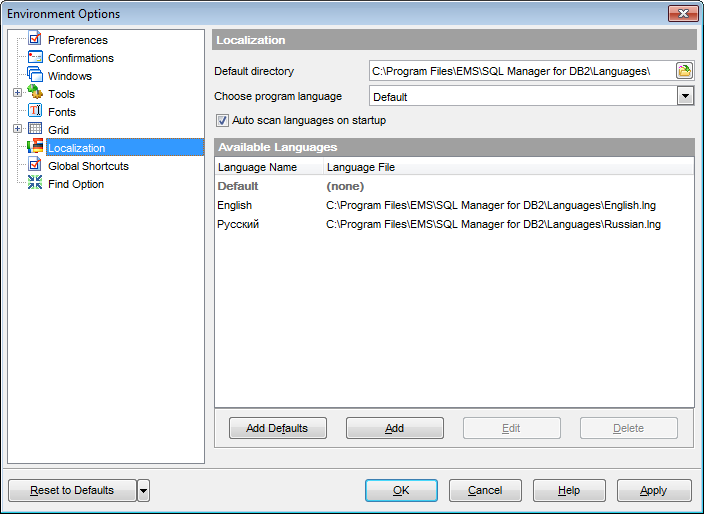The width and height of the screenshot is (704, 514).
Task: Uncheck Auto scan languages on startup
Action: 223,121
